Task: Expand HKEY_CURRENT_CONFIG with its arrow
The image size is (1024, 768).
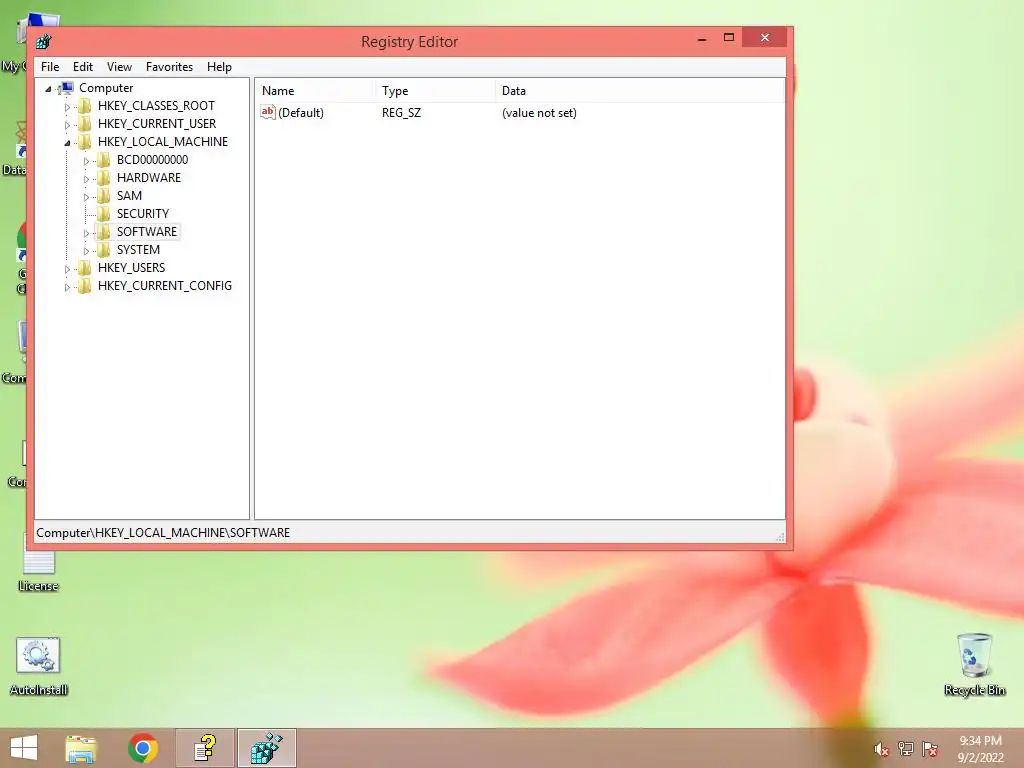Action: pyautogui.click(x=67, y=287)
